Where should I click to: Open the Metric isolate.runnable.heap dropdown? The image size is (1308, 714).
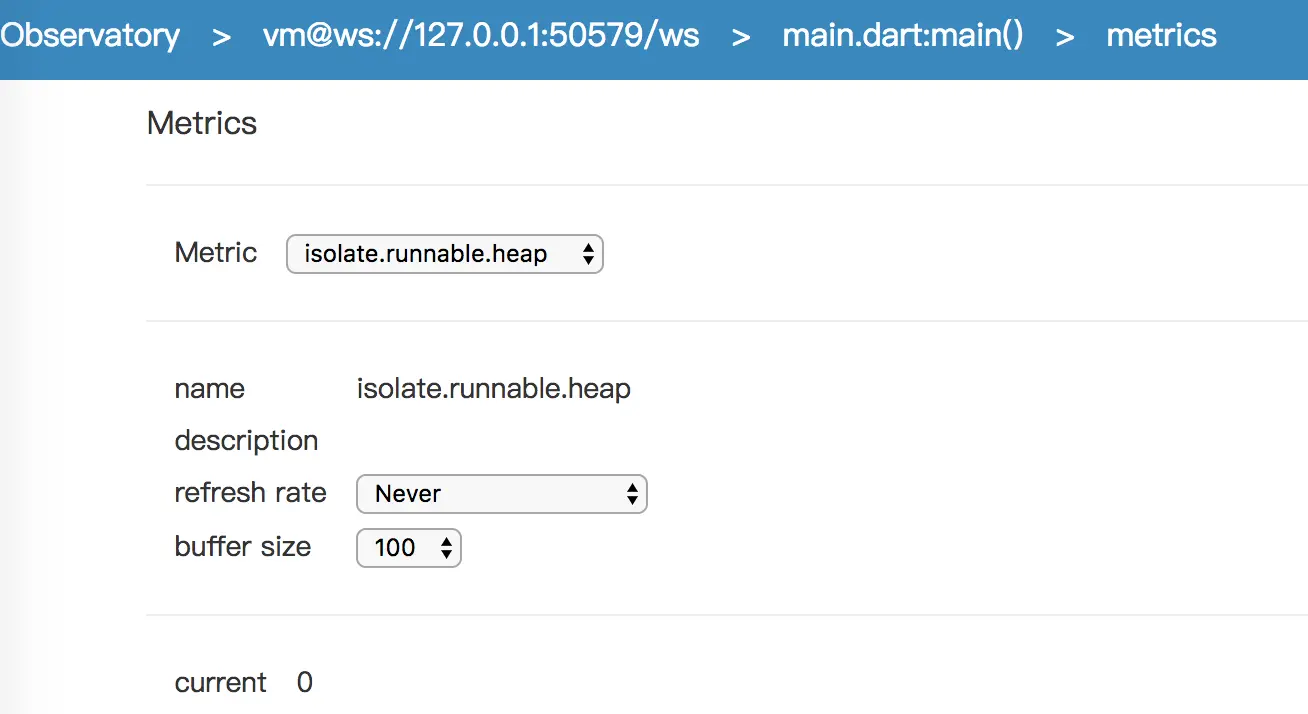(x=445, y=254)
